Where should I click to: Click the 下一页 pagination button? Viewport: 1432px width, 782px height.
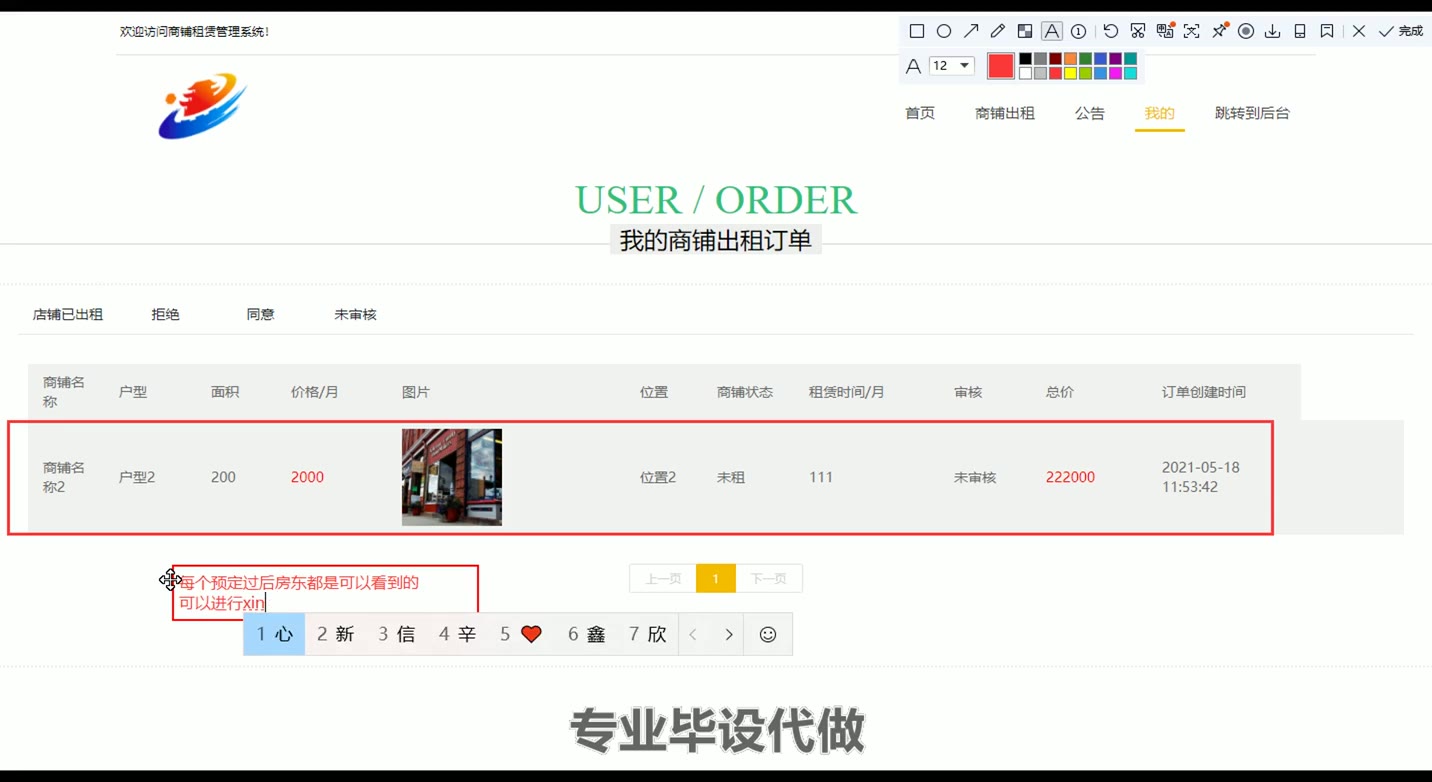[769, 578]
